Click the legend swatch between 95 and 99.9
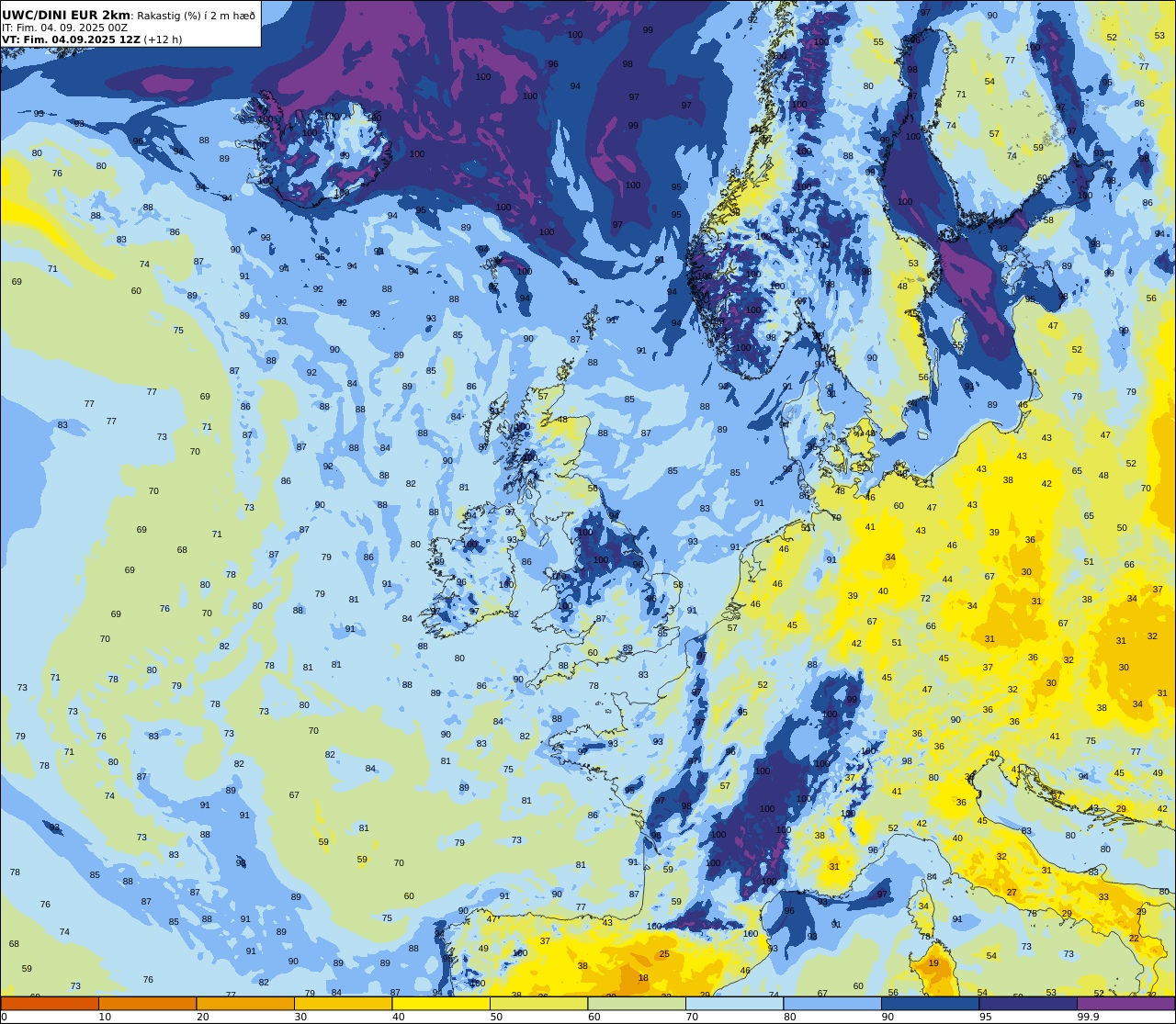 pos(1028,1004)
